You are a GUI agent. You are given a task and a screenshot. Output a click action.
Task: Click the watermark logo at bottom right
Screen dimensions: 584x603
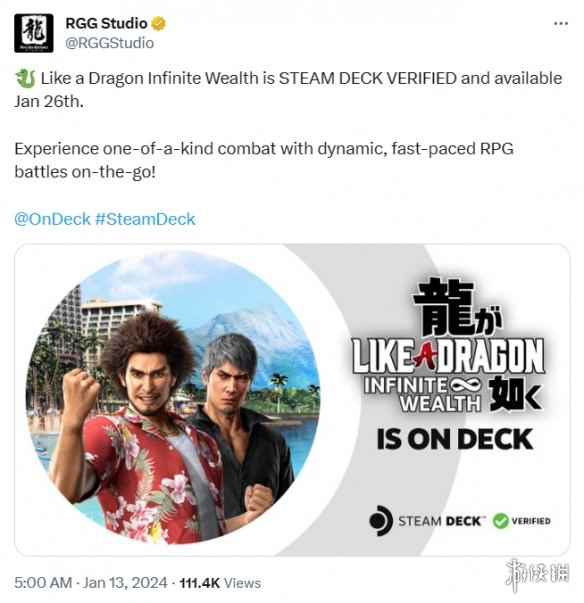pos(537,575)
